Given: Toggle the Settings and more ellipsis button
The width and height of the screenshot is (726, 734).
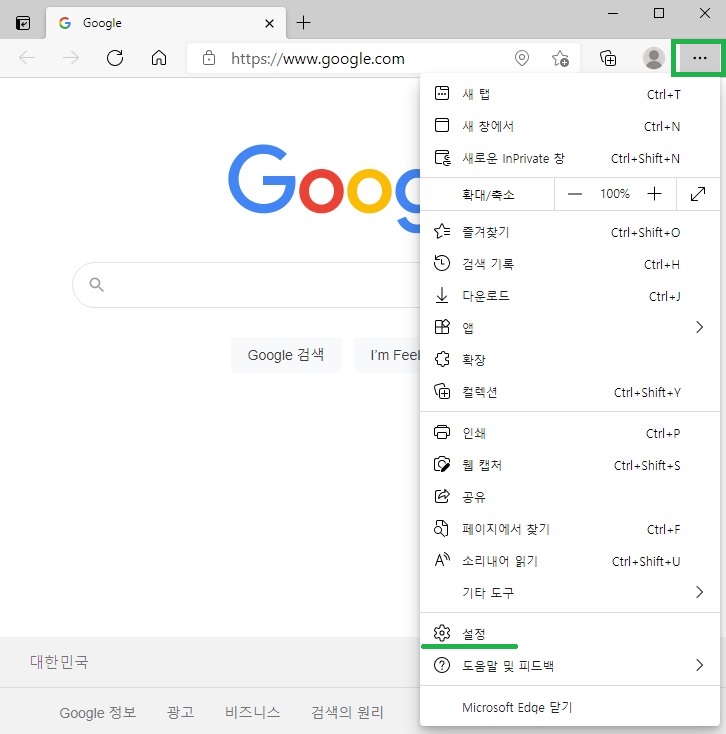Looking at the screenshot, I should [699, 58].
